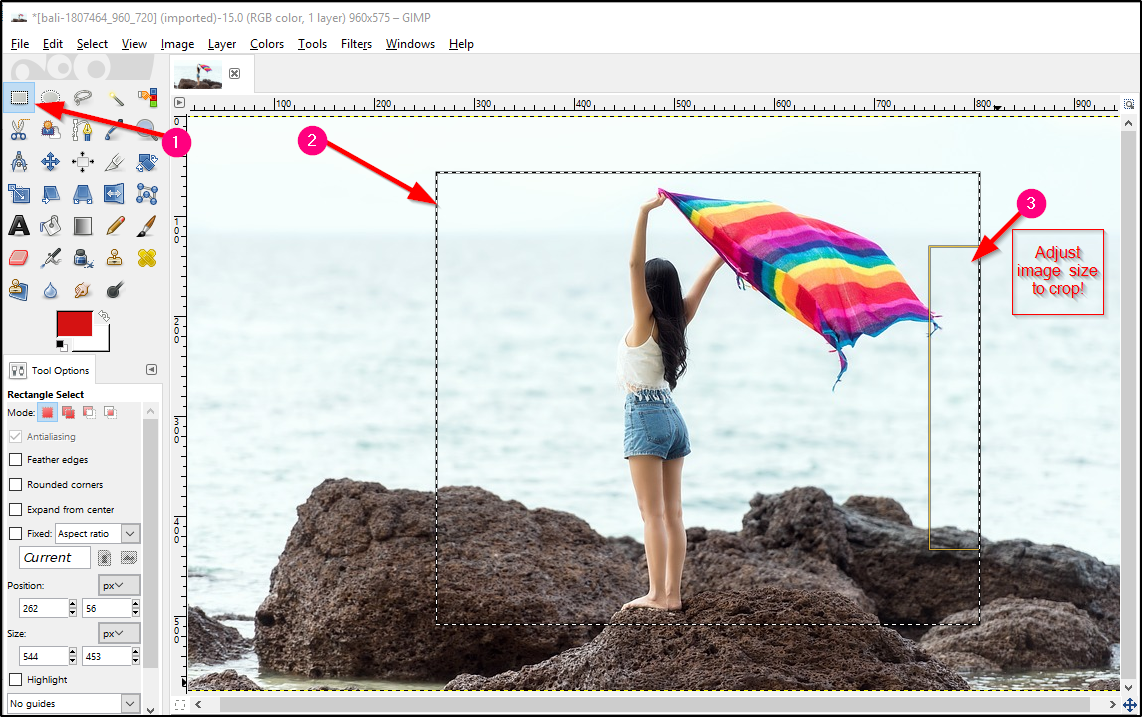Open the Aspect ratio dropdown

97,533
